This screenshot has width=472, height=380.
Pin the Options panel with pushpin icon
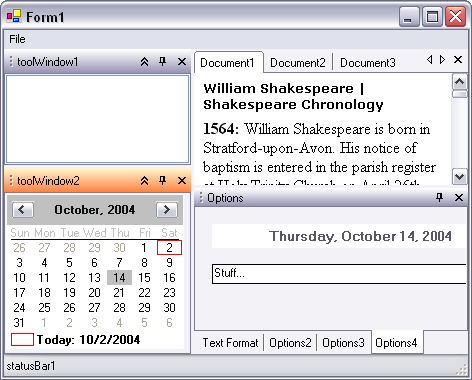click(440, 197)
